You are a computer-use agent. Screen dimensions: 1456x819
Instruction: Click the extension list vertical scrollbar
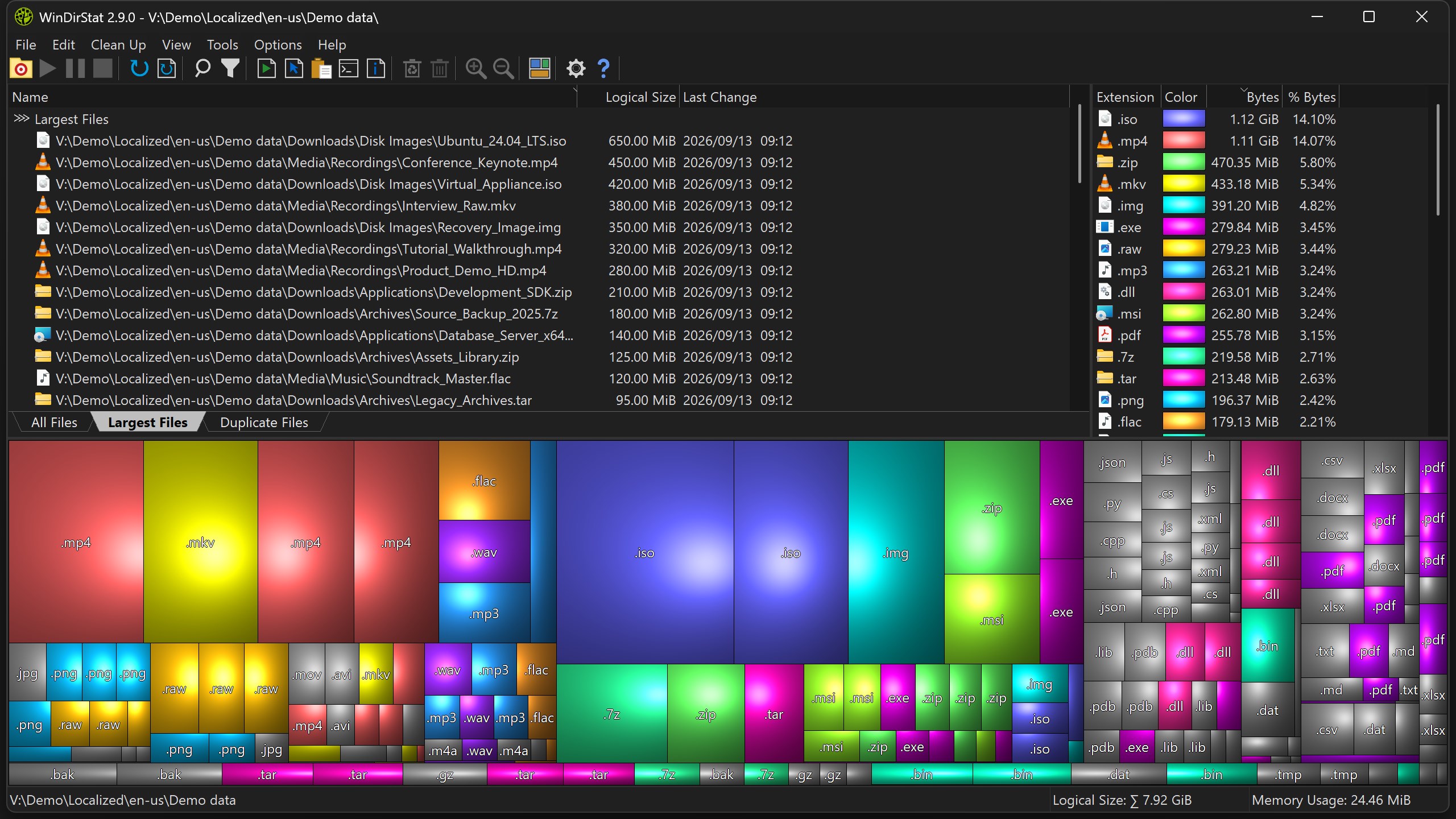tap(1438, 159)
